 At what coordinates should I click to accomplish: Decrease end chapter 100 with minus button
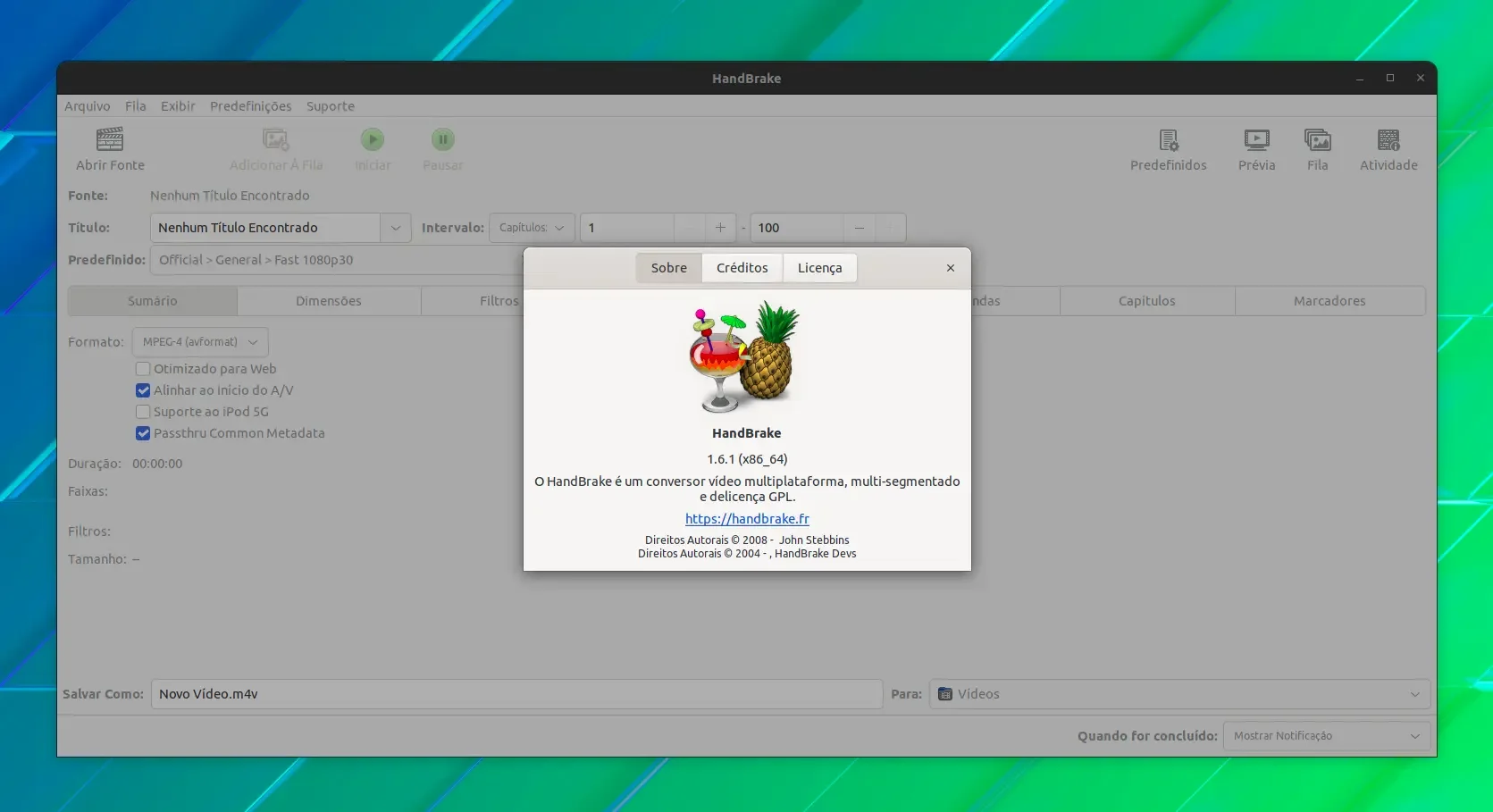coord(859,228)
